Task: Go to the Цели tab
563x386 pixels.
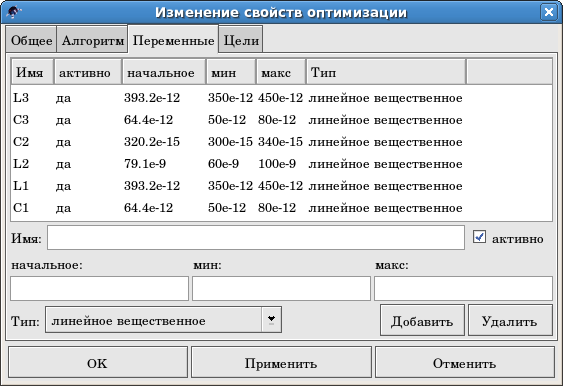Action: click(x=241, y=40)
